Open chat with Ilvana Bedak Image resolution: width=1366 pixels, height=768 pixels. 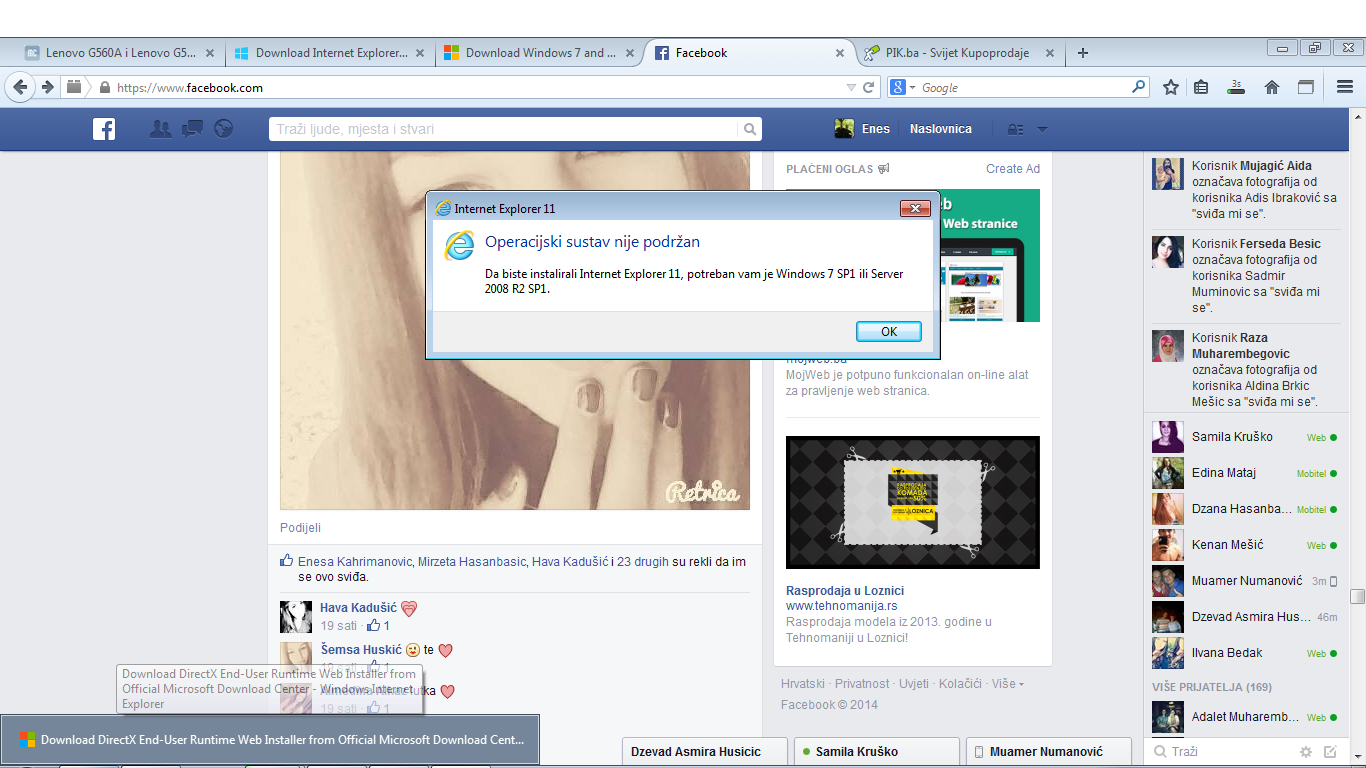pyautogui.click(x=1244, y=653)
